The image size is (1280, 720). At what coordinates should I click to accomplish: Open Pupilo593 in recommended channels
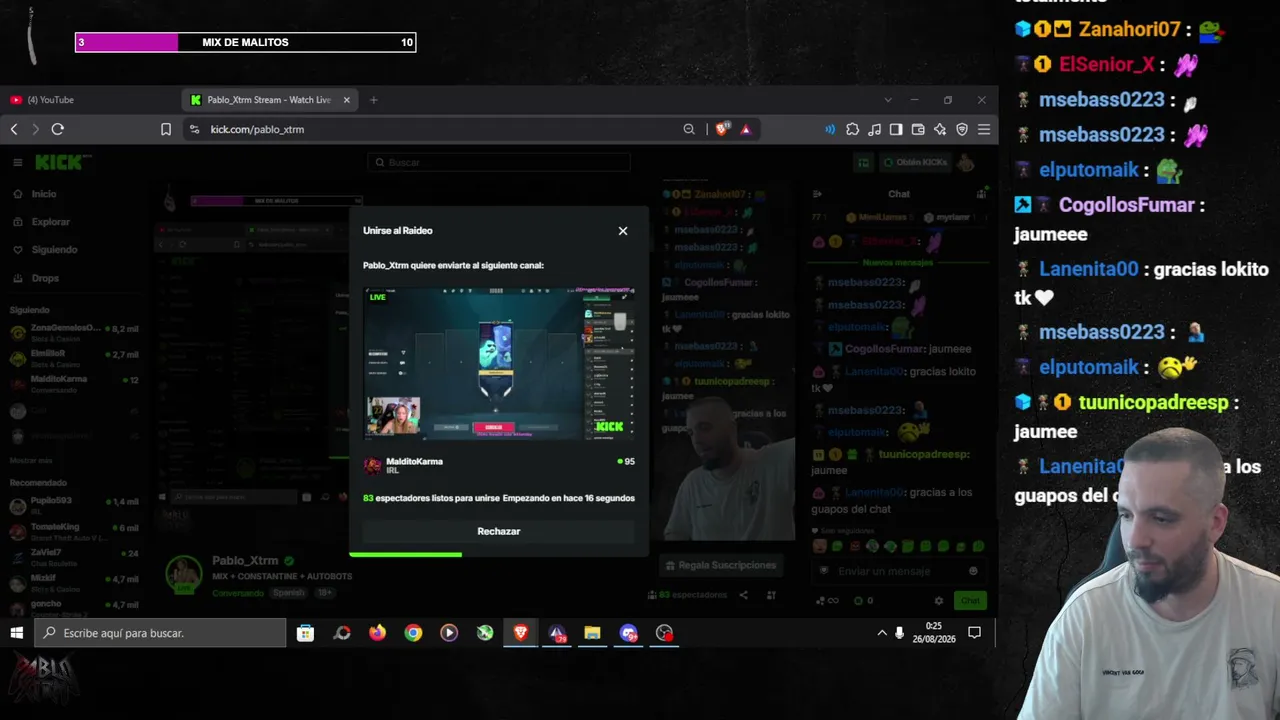click(75, 505)
